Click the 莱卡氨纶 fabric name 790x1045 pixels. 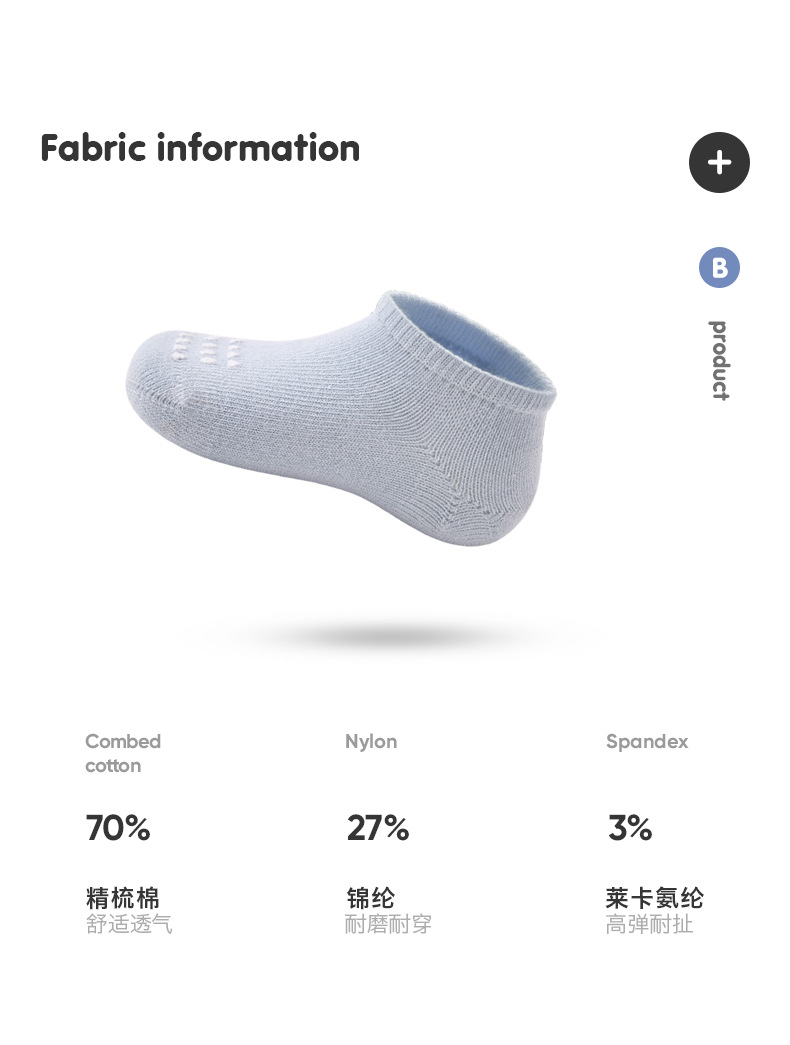click(x=655, y=897)
